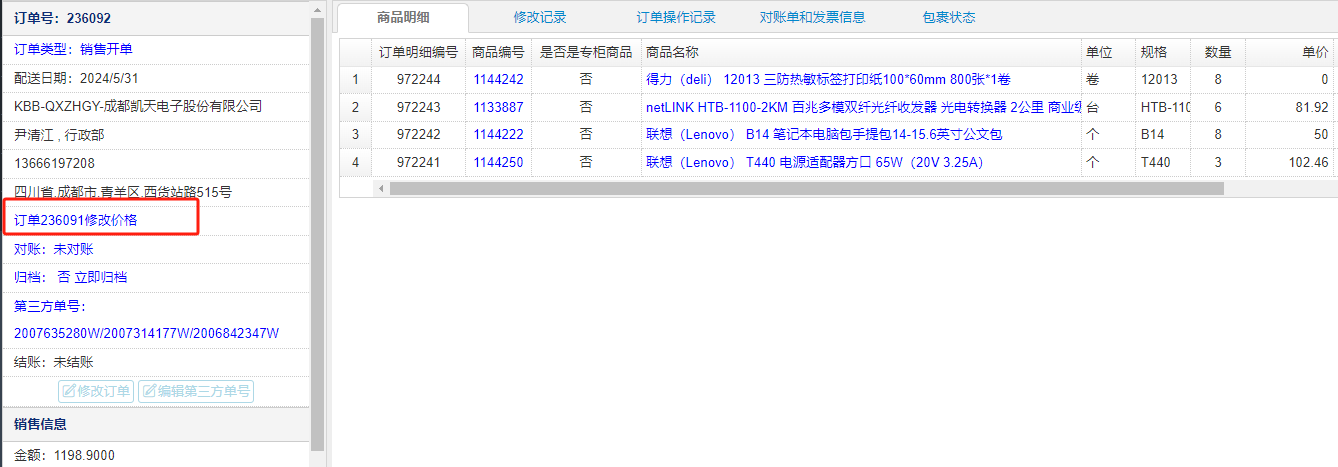This screenshot has width=1338, height=467.
Task: Select detail number cell 972244
Action: pos(418,80)
